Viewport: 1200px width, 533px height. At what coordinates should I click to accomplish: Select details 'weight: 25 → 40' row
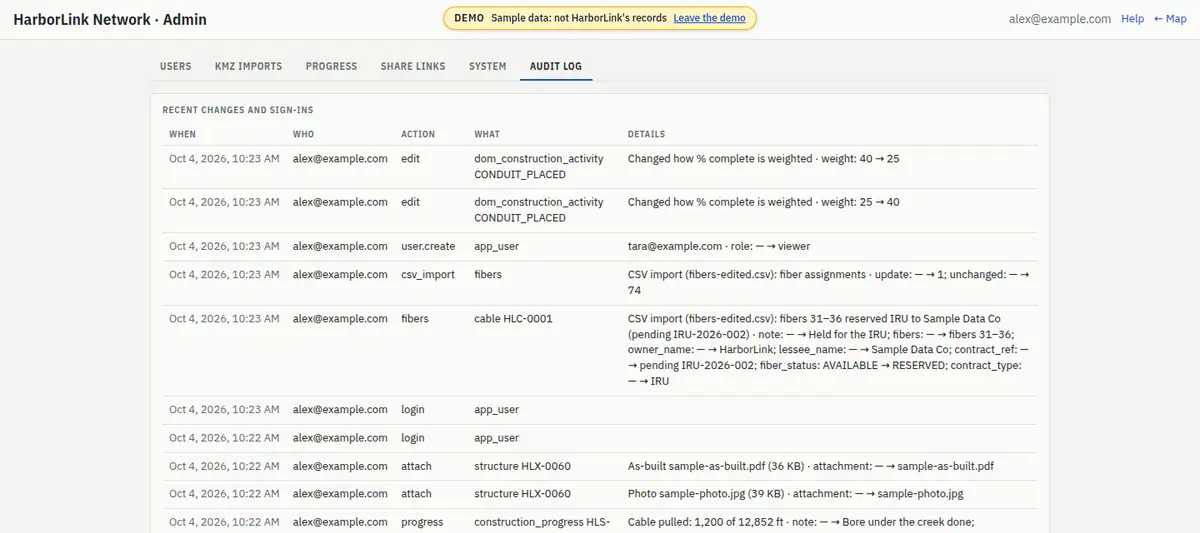coord(600,211)
